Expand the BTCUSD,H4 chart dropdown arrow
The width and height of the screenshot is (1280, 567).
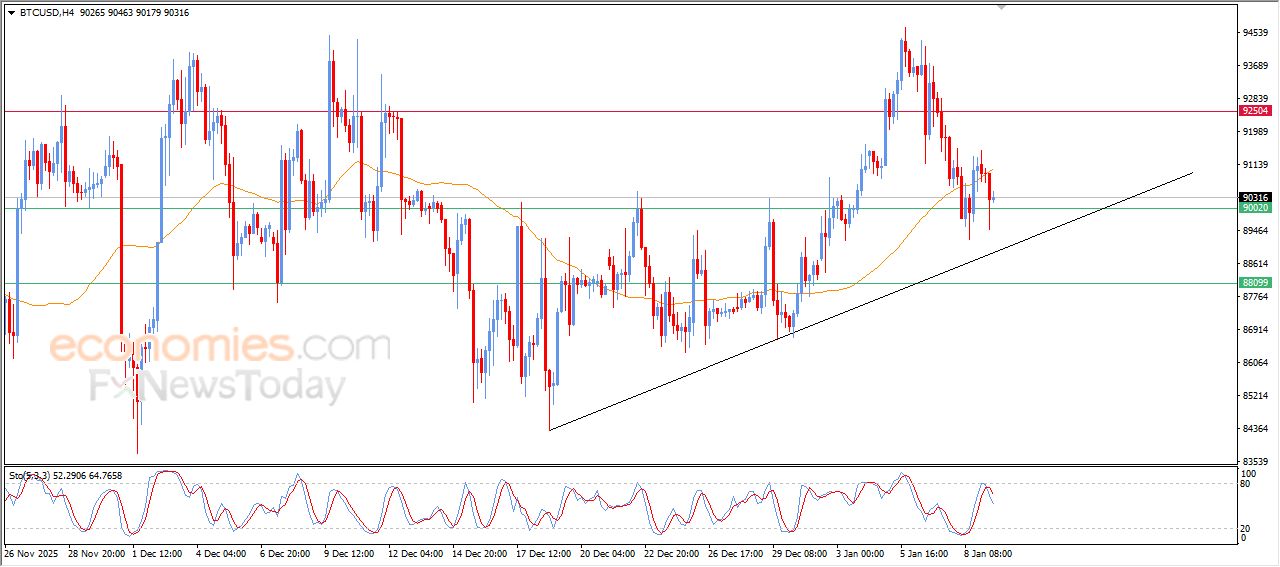(11, 13)
